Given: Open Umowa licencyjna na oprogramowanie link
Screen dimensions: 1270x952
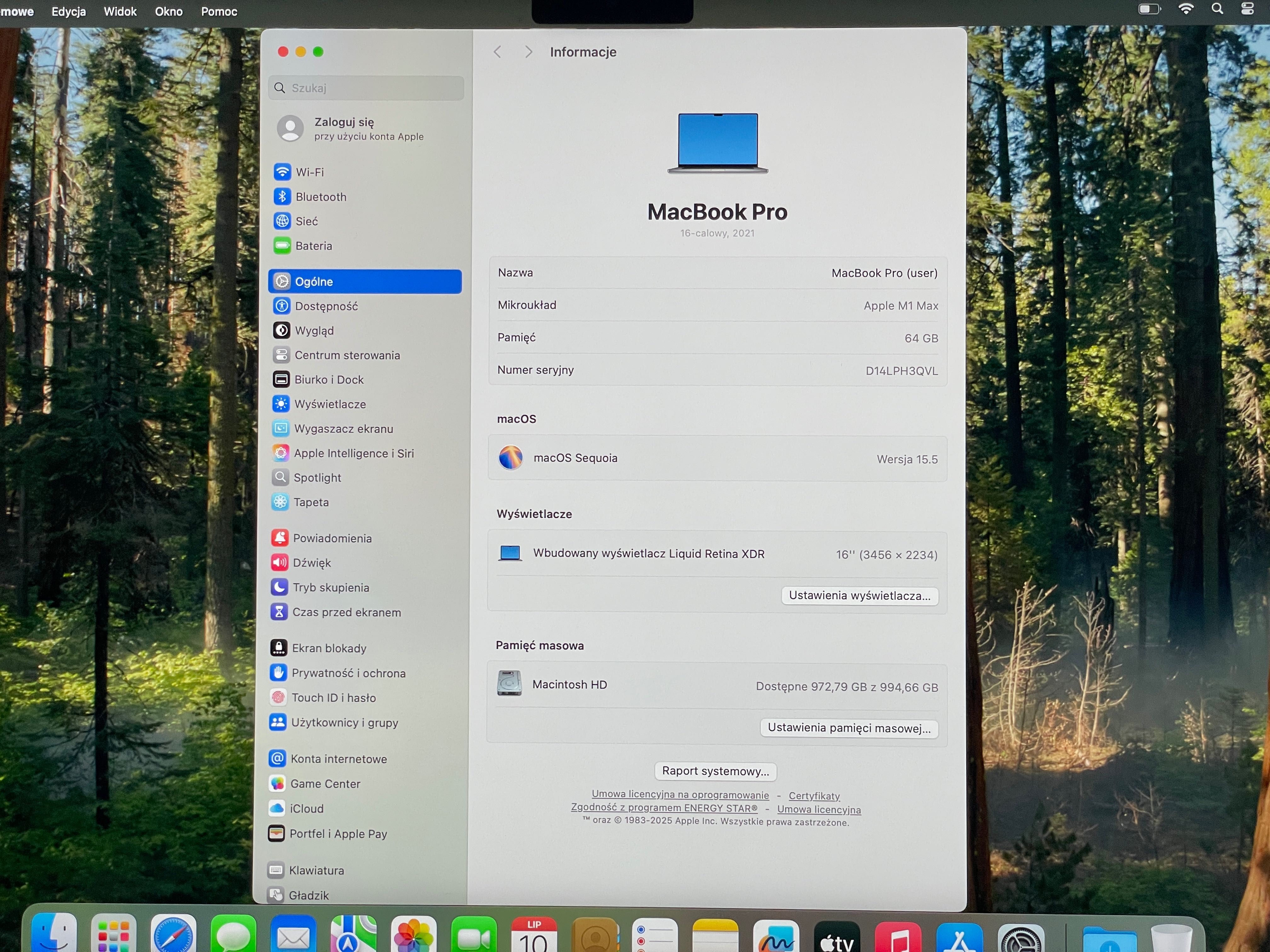Looking at the screenshot, I should coord(680,795).
